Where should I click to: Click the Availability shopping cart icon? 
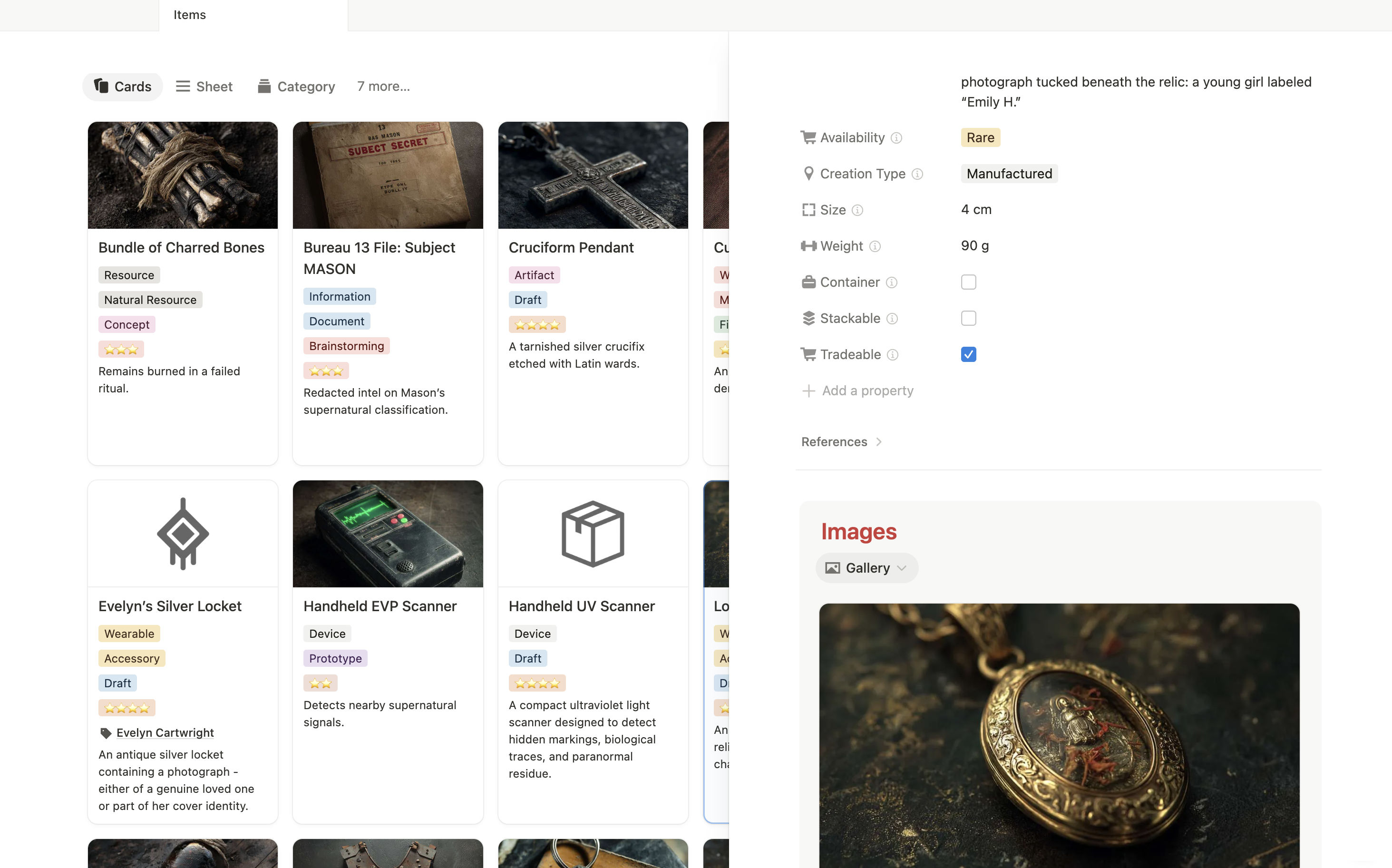(x=808, y=138)
